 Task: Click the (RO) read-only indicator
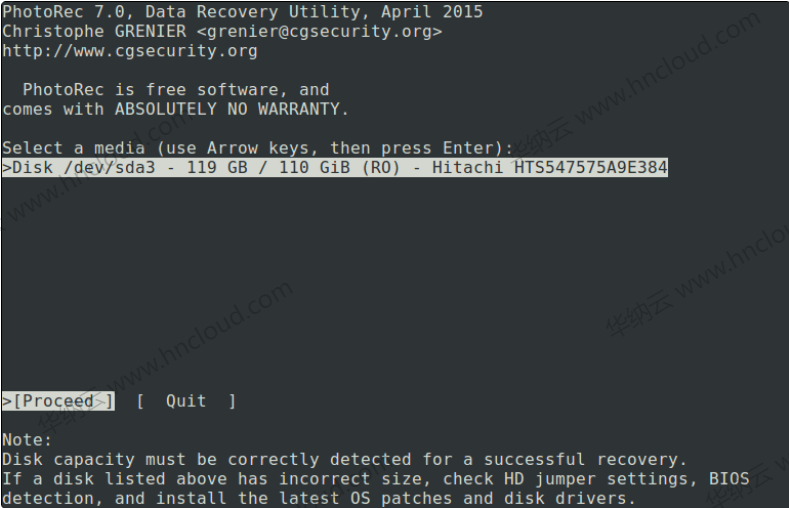(x=381, y=167)
